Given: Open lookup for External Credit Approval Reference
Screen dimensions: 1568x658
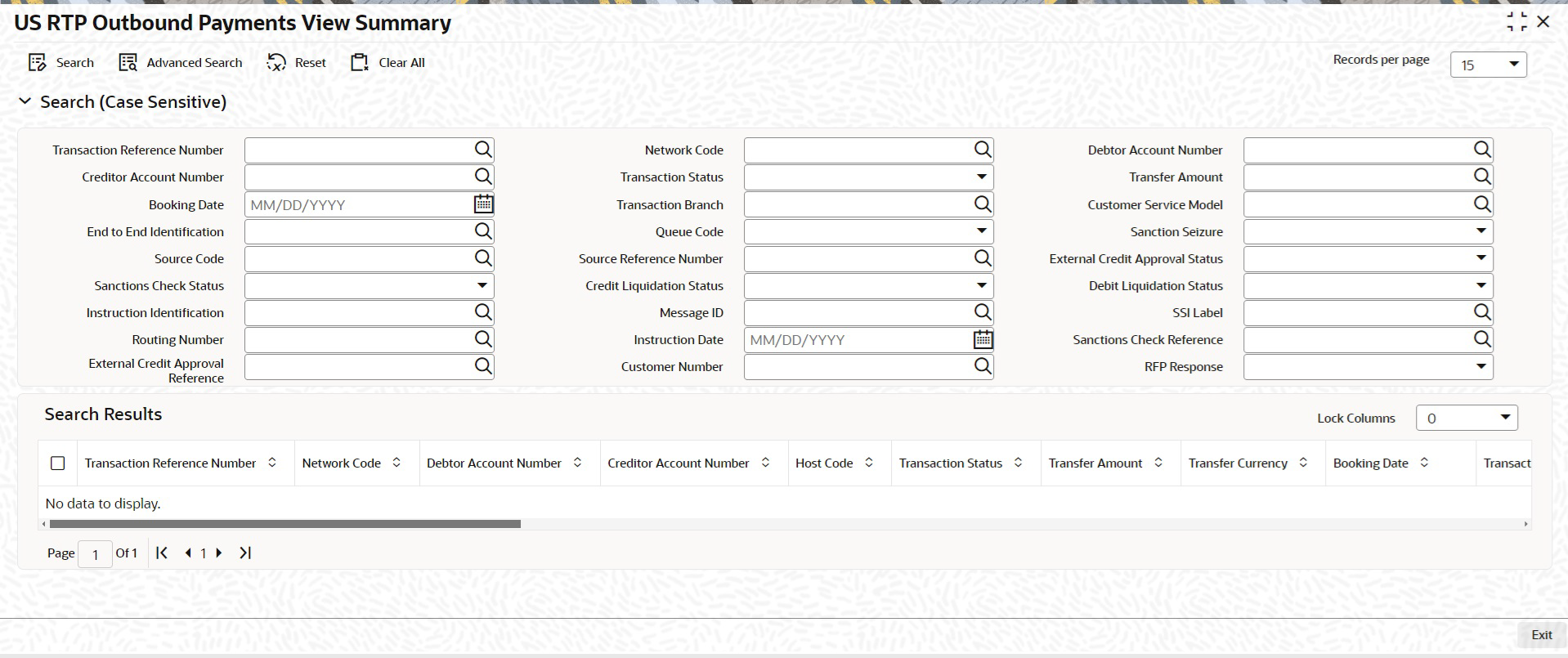Looking at the screenshot, I should [x=483, y=366].
